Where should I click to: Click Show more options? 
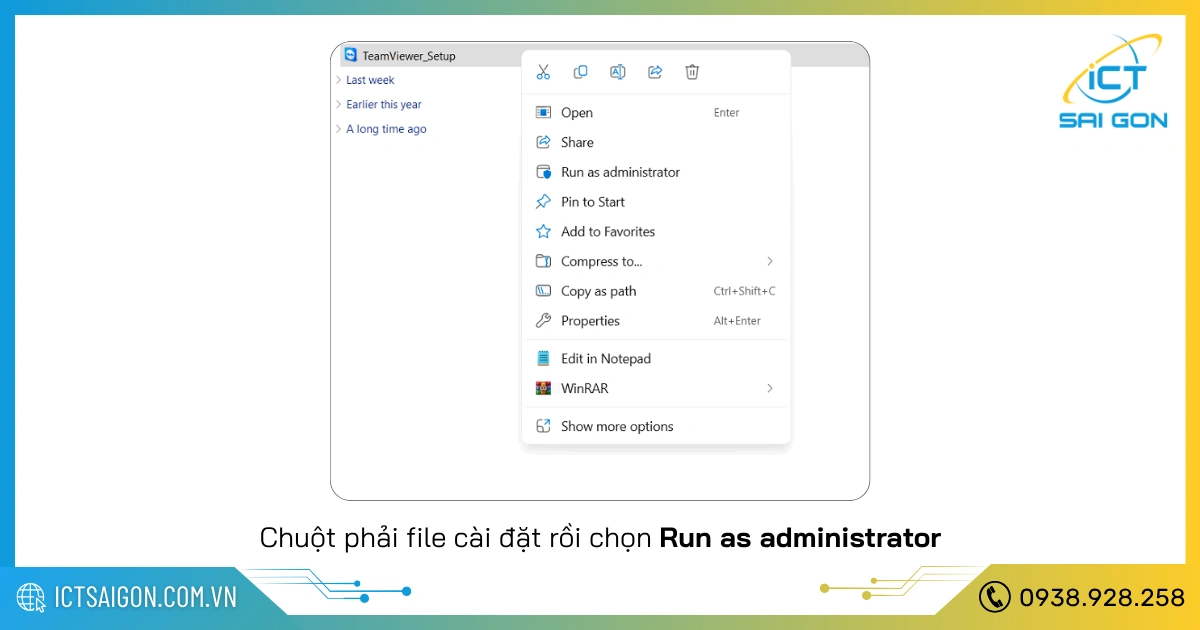[x=617, y=426]
